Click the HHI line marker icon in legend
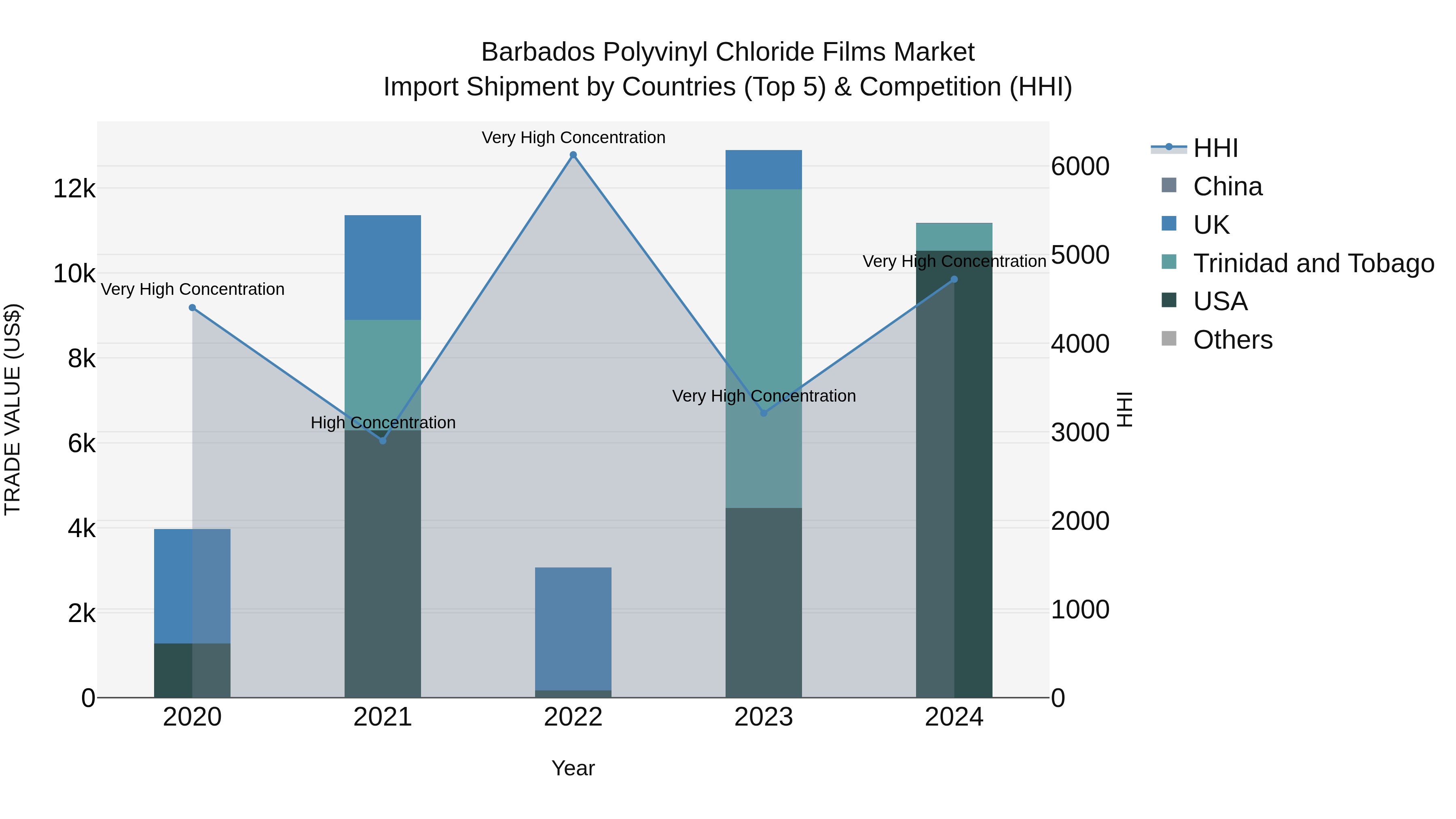Image resolution: width=1456 pixels, height=819 pixels. [1169, 148]
